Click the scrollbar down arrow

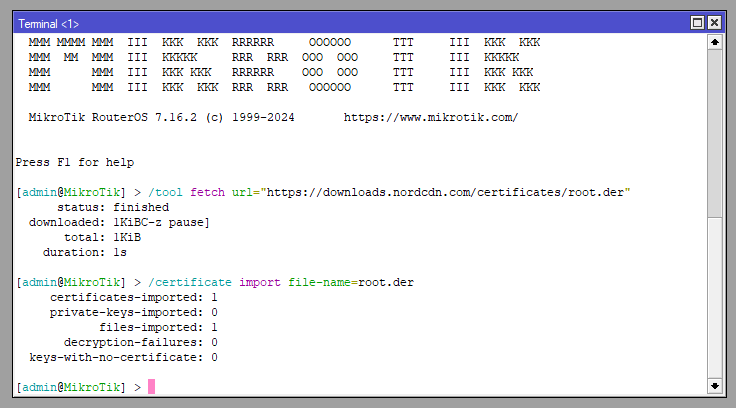pos(714,386)
